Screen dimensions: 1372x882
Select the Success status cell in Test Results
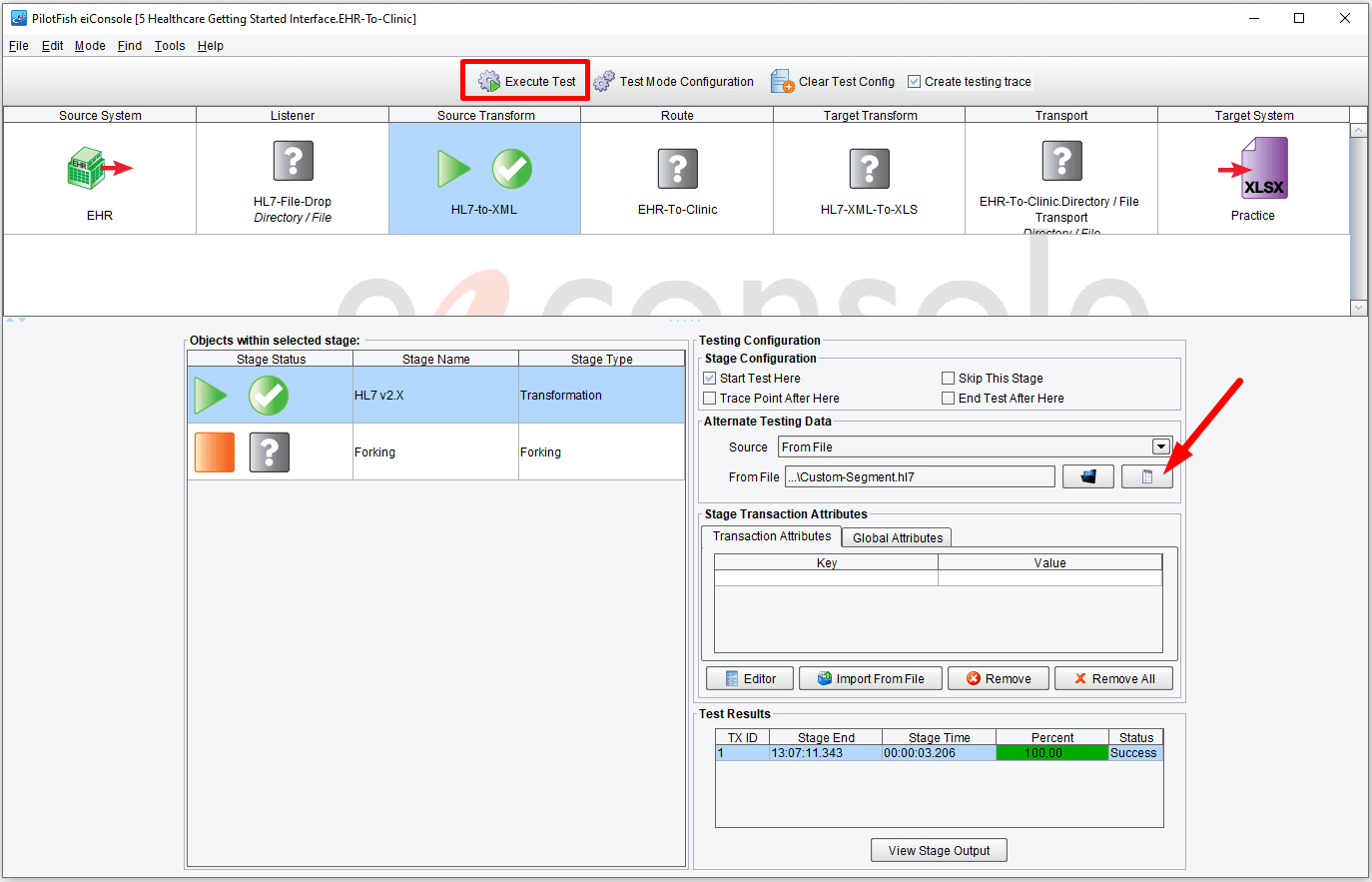pyautogui.click(x=1135, y=753)
